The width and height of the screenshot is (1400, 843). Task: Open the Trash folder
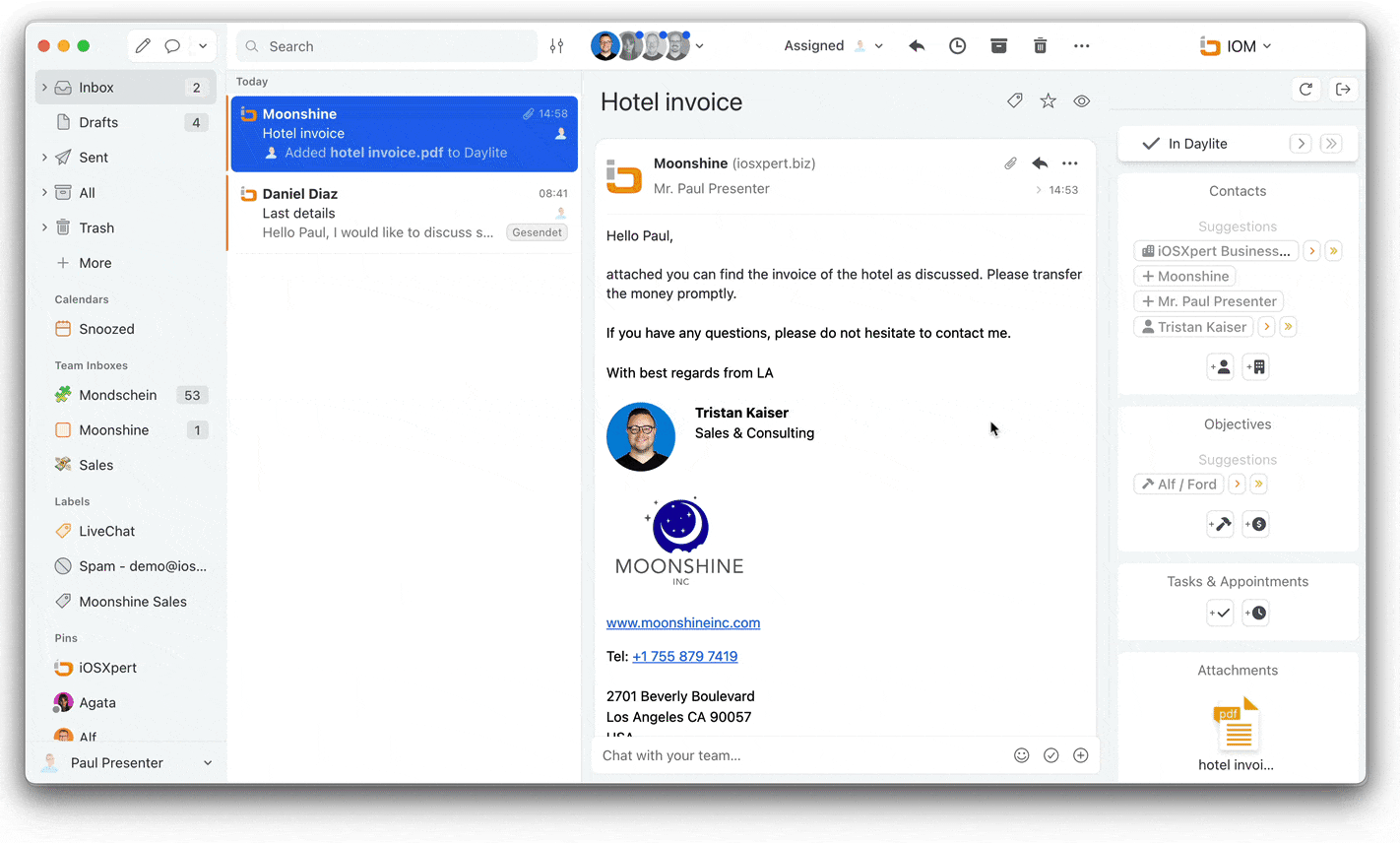126,227
